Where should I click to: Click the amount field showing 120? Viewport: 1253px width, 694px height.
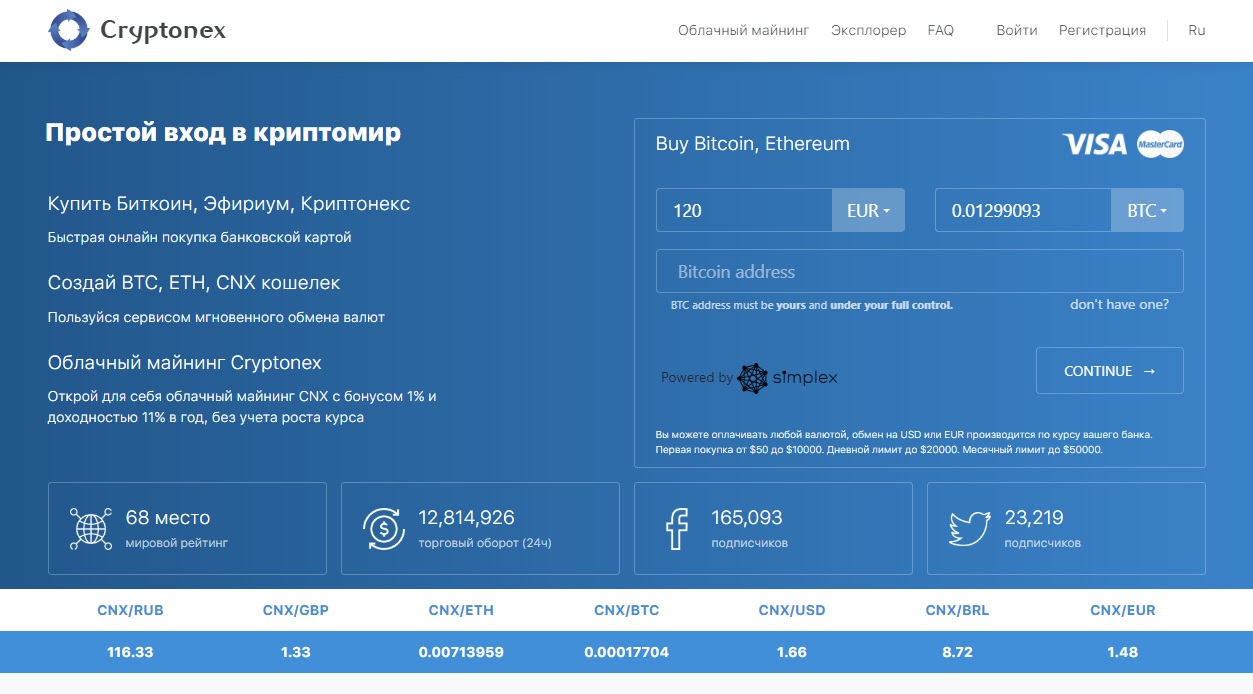tap(744, 210)
